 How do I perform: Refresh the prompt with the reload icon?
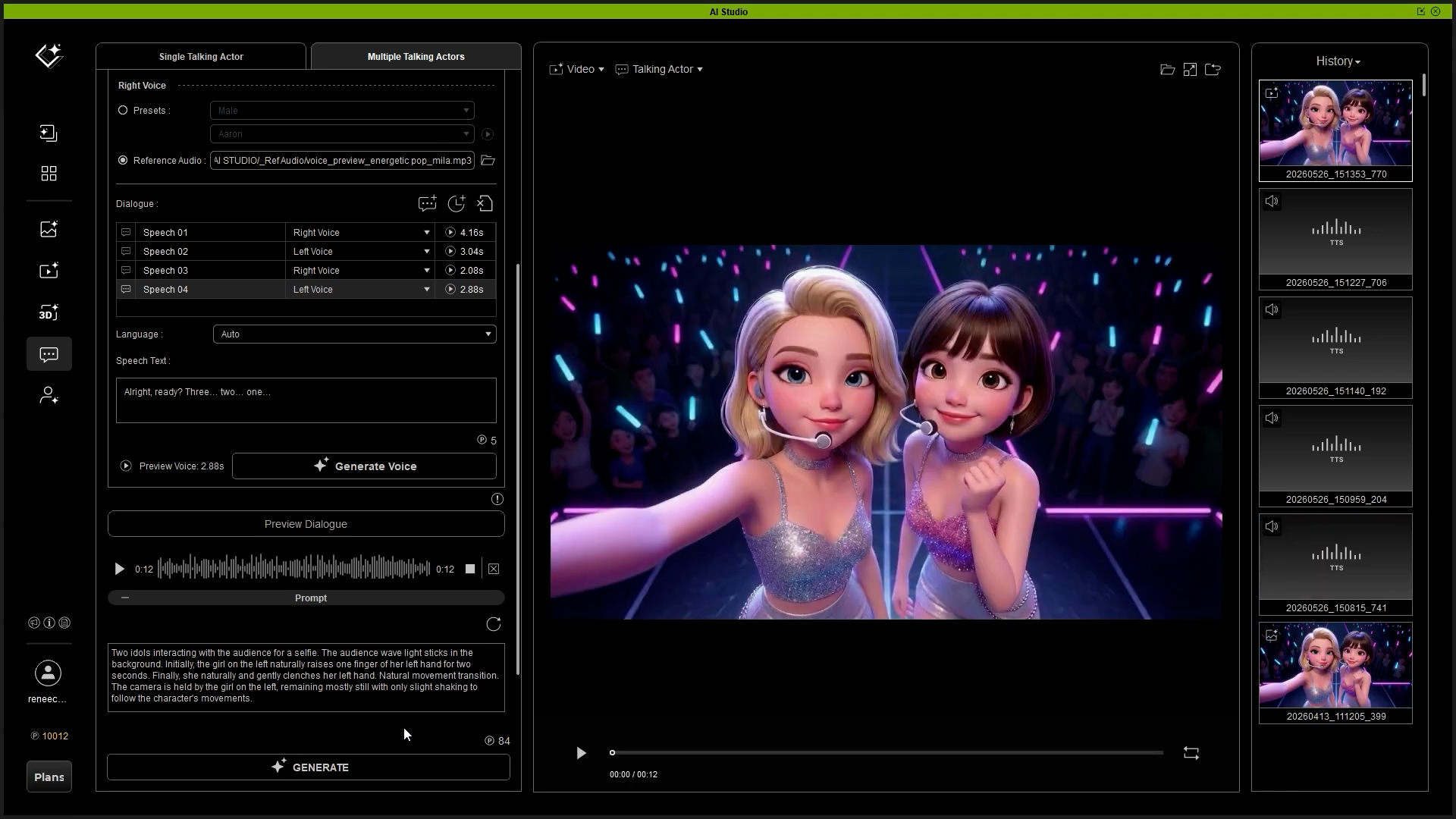click(494, 624)
